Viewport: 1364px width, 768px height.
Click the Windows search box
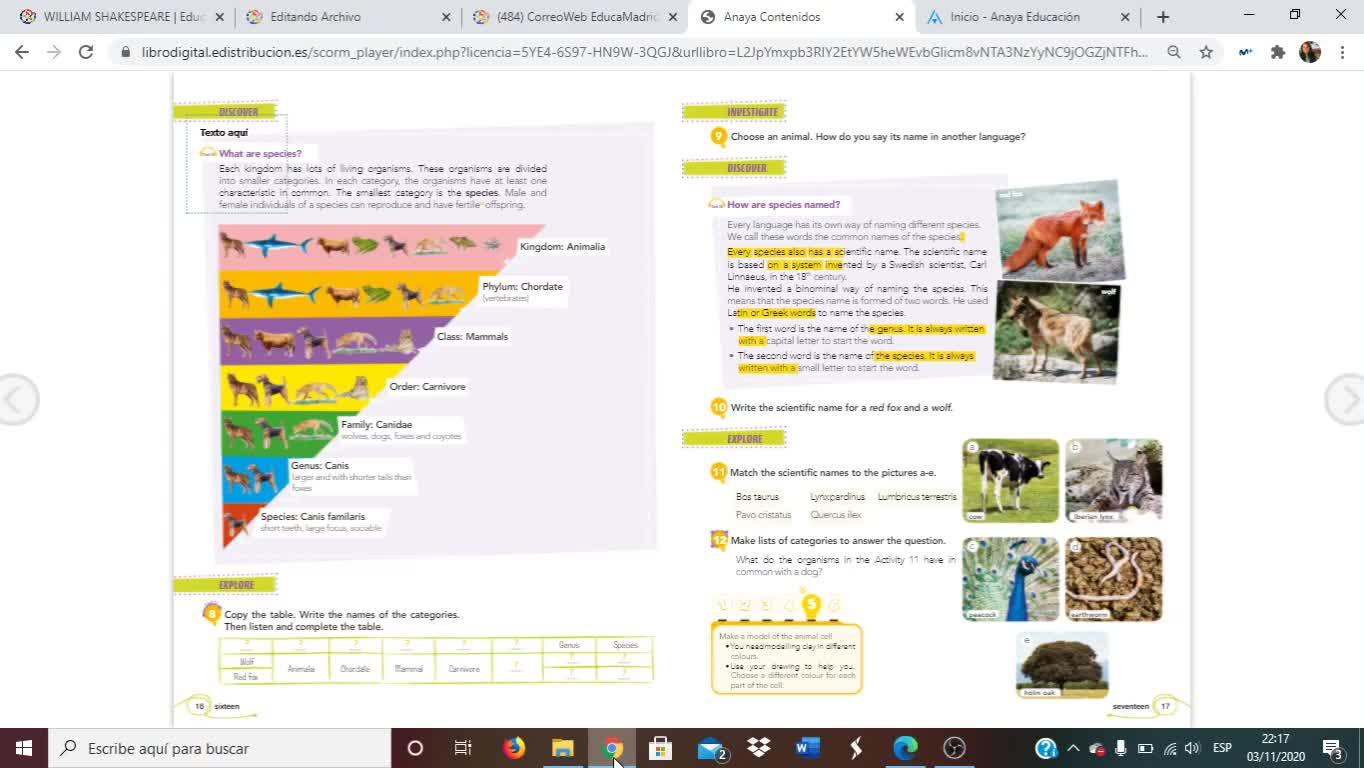point(219,748)
